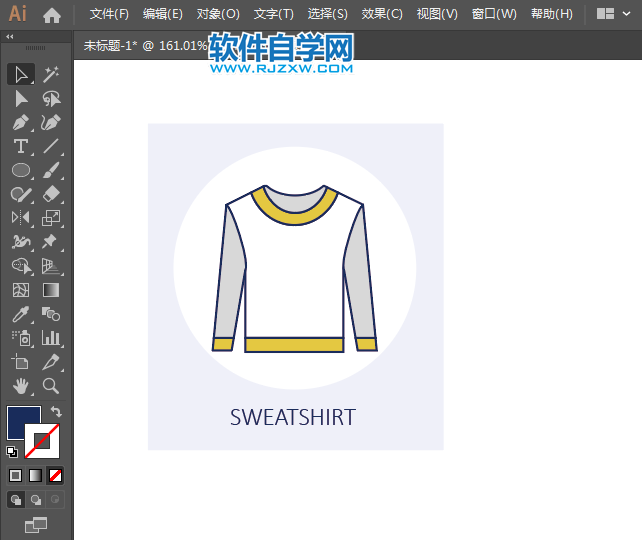642x540 pixels.
Task: Click the Home icon
Action: pos(52,15)
